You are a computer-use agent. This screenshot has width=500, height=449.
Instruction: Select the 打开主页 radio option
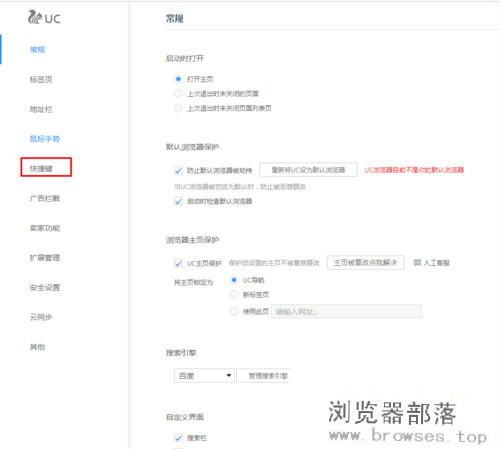[178, 79]
